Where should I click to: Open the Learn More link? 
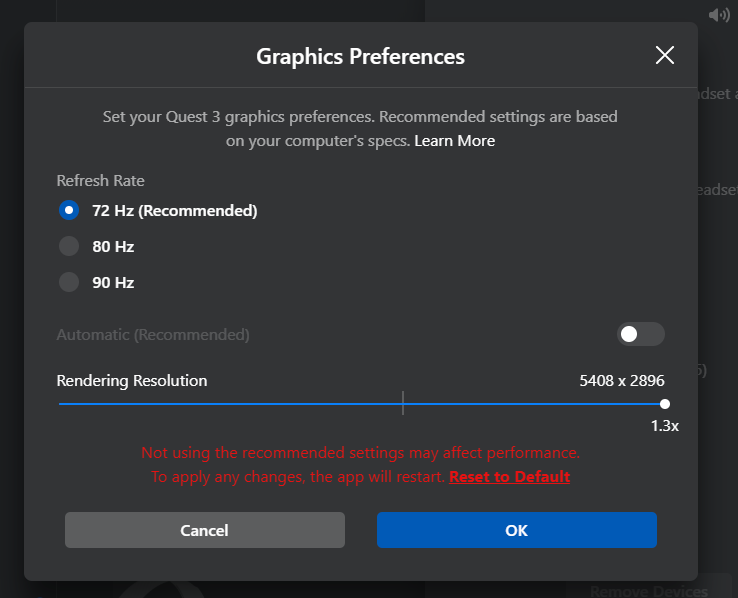[x=454, y=141]
